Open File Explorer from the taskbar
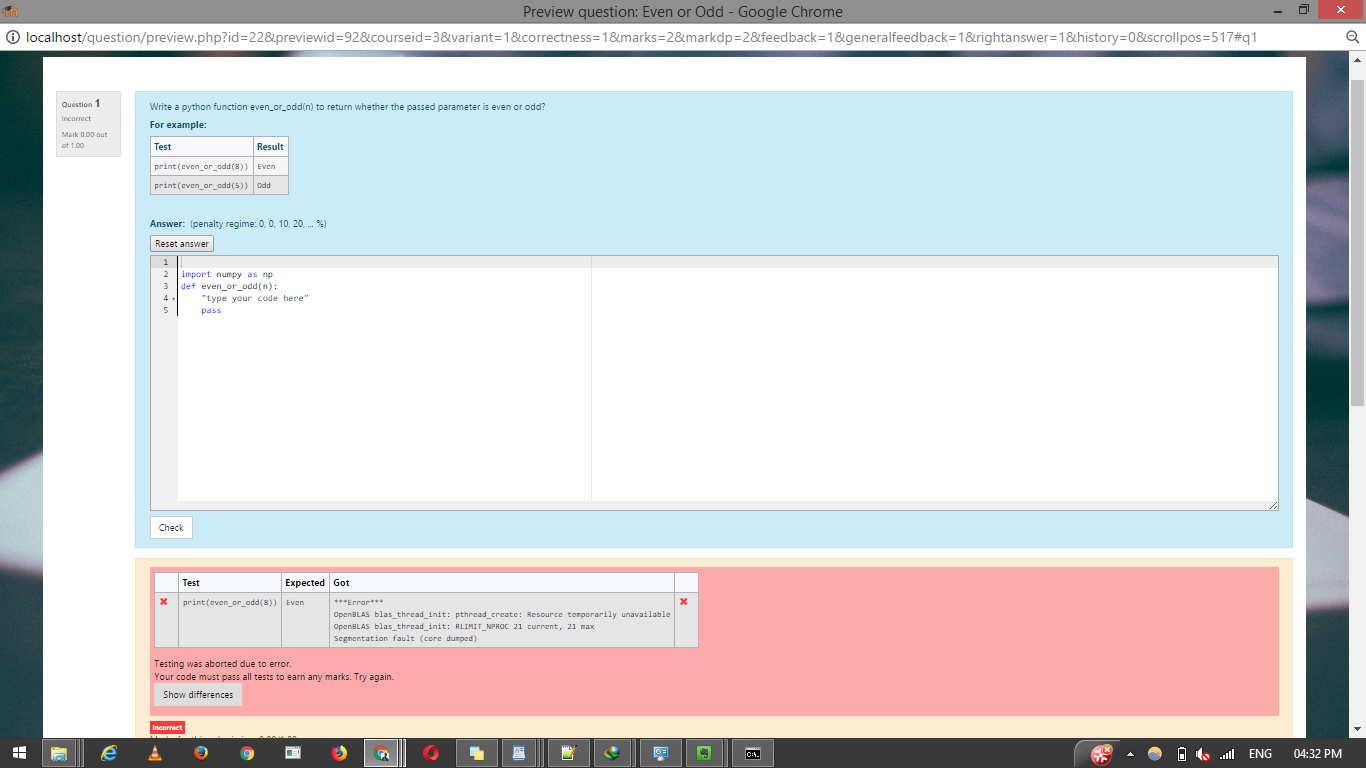The height and width of the screenshot is (768, 1366). tap(59, 753)
